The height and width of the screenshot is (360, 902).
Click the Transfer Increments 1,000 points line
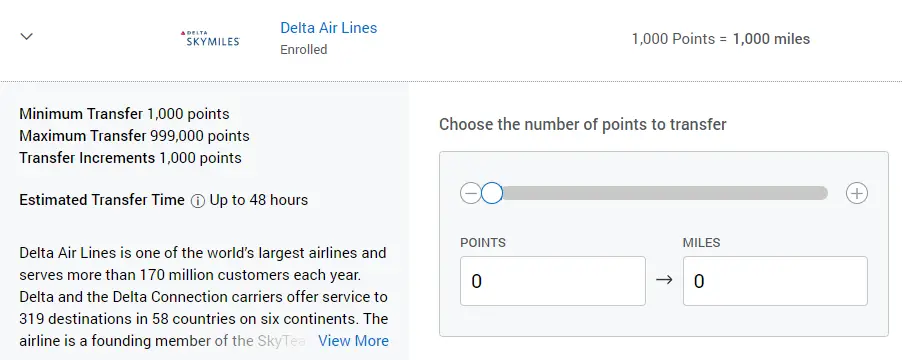click(131, 158)
